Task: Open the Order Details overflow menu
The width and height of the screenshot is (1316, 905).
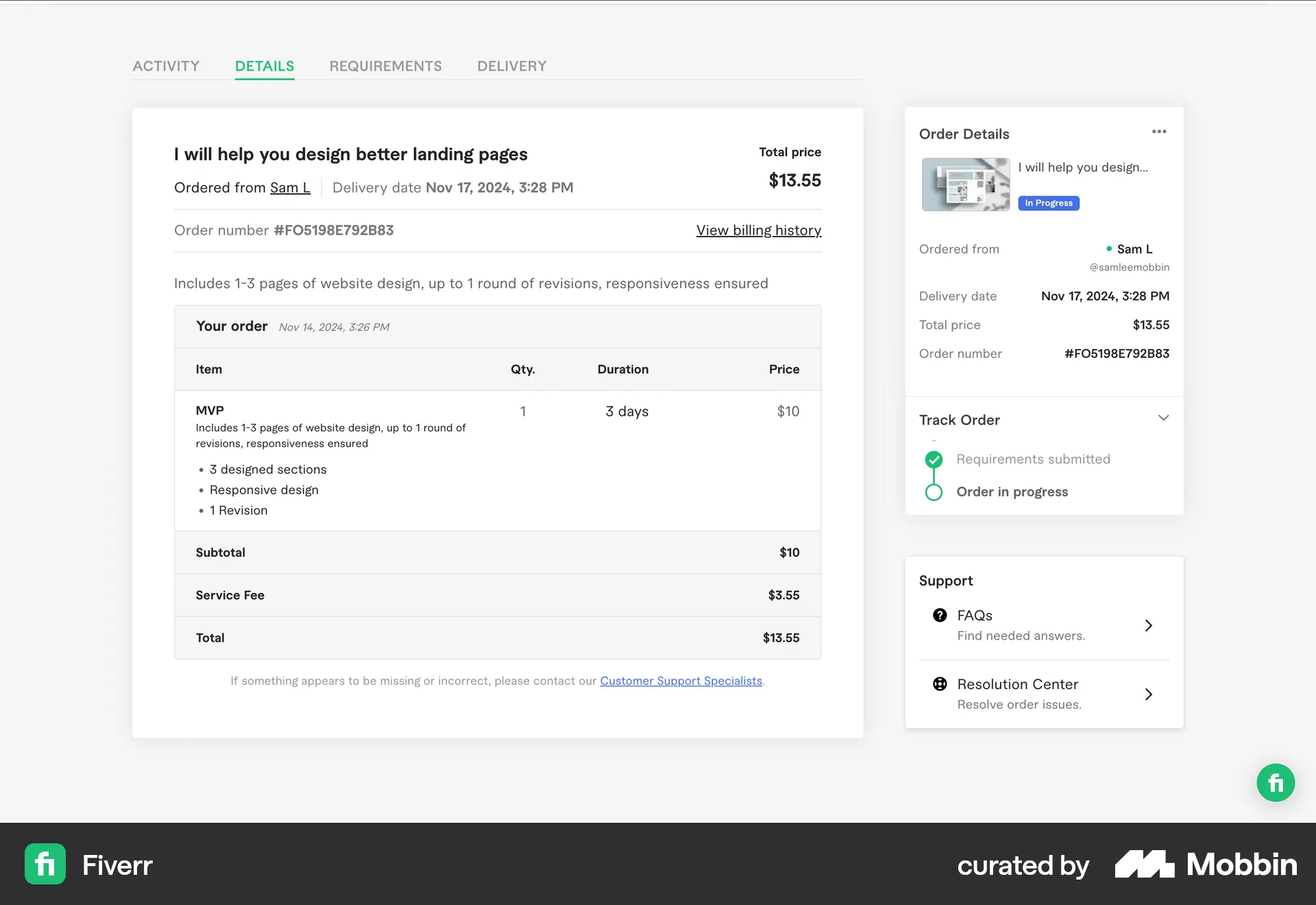Action: pos(1160,132)
